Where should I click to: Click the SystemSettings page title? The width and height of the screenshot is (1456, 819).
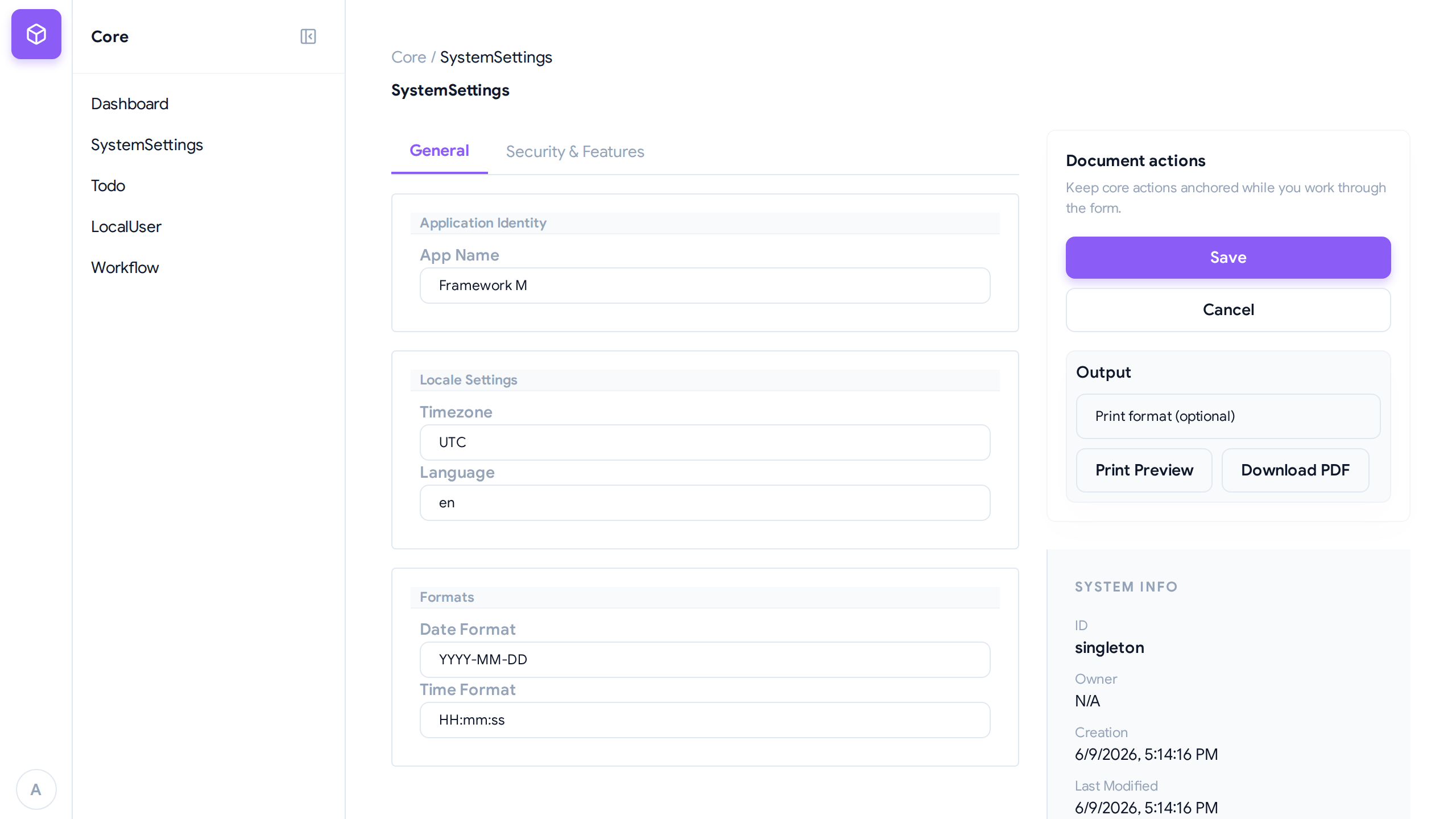click(450, 90)
